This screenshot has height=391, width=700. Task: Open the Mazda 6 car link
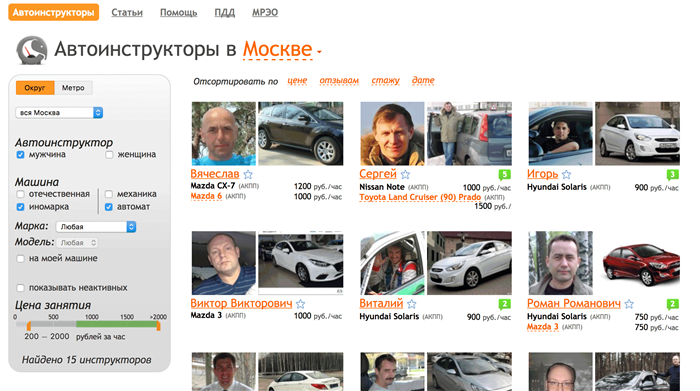click(x=206, y=196)
